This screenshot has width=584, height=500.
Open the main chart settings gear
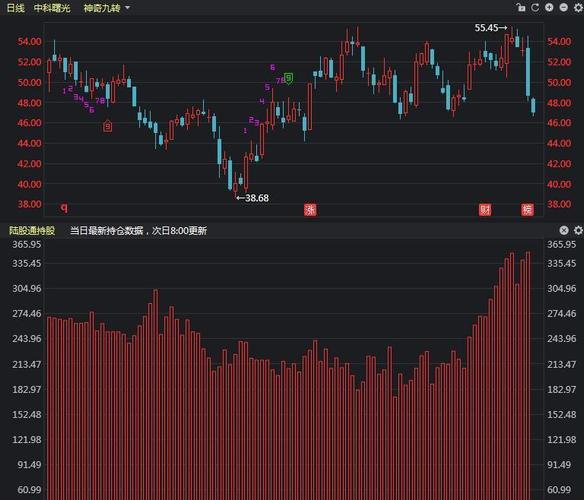click(x=578, y=7)
